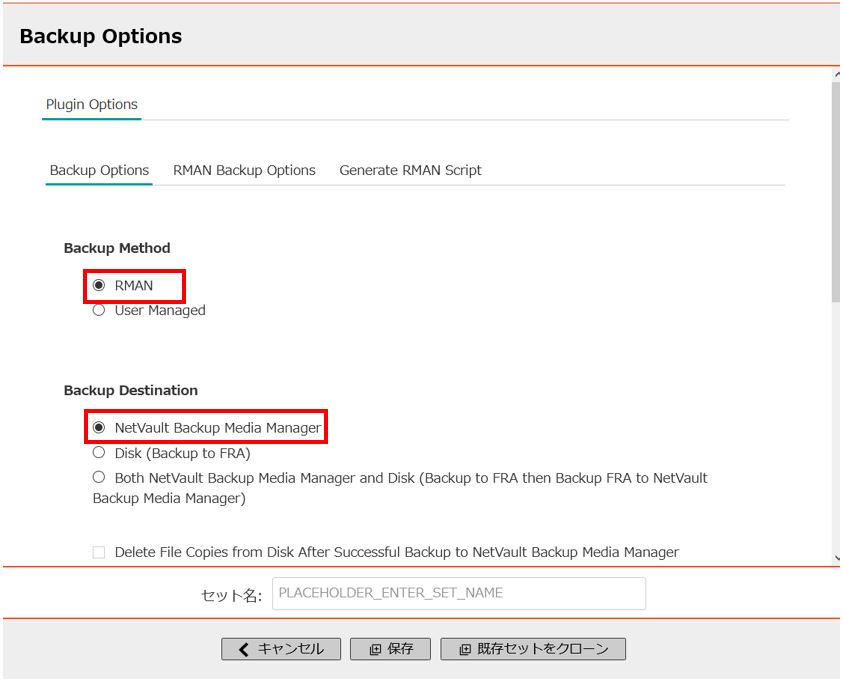
Task: Click the clone icon on 既存セットをクローン
Action: [x=465, y=649]
